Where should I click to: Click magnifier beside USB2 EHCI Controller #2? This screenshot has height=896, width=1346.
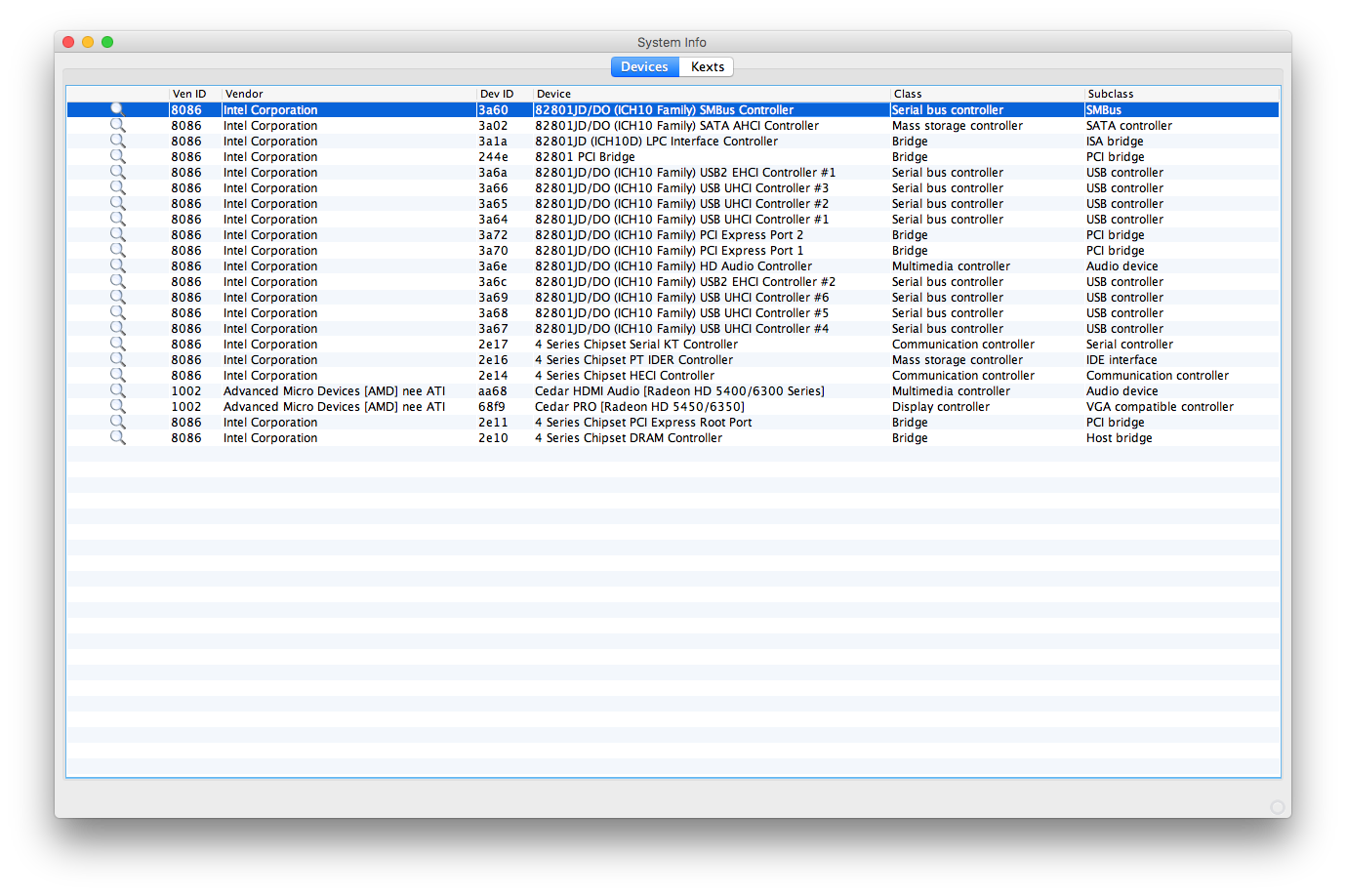point(118,282)
